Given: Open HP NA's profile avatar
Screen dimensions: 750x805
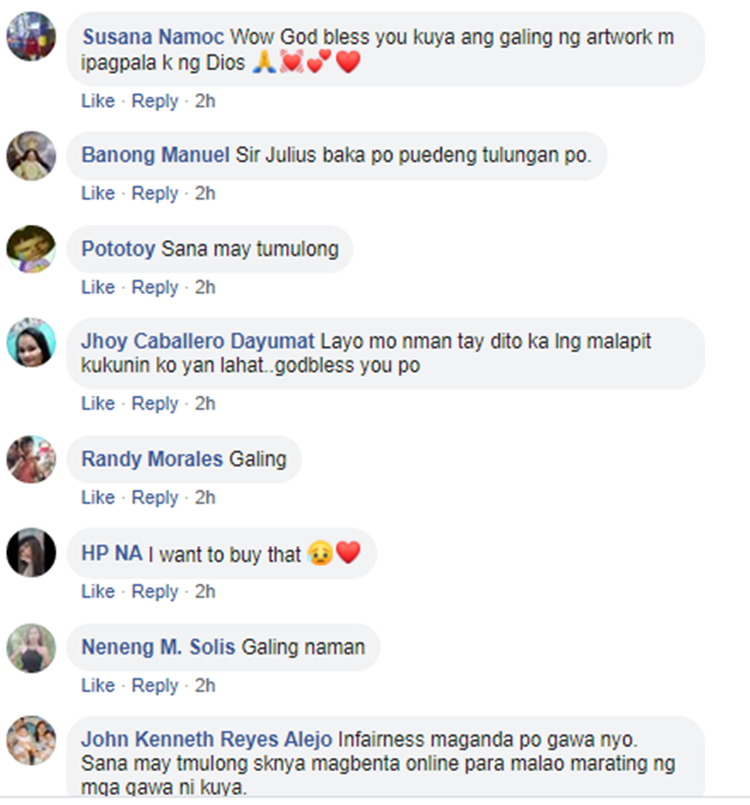Looking at the screenshot, I should tap(31, 552).
